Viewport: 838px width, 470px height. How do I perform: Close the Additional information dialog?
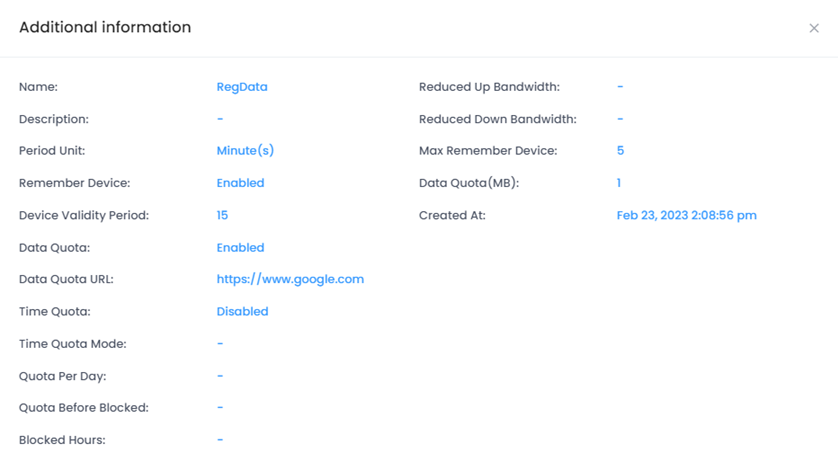[814, 28]
